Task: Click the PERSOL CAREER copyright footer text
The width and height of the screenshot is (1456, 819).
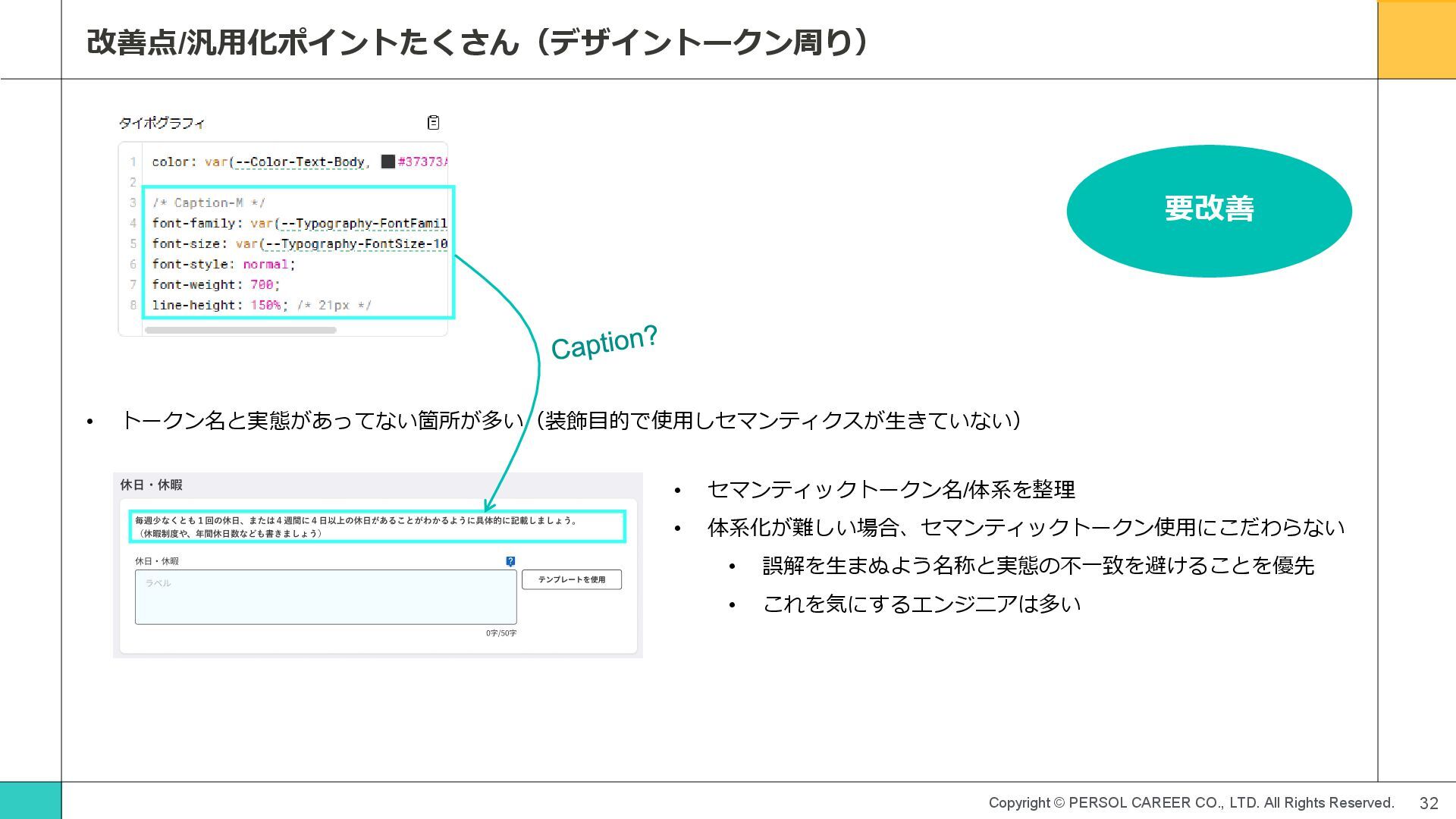Action: point(1191,803)
